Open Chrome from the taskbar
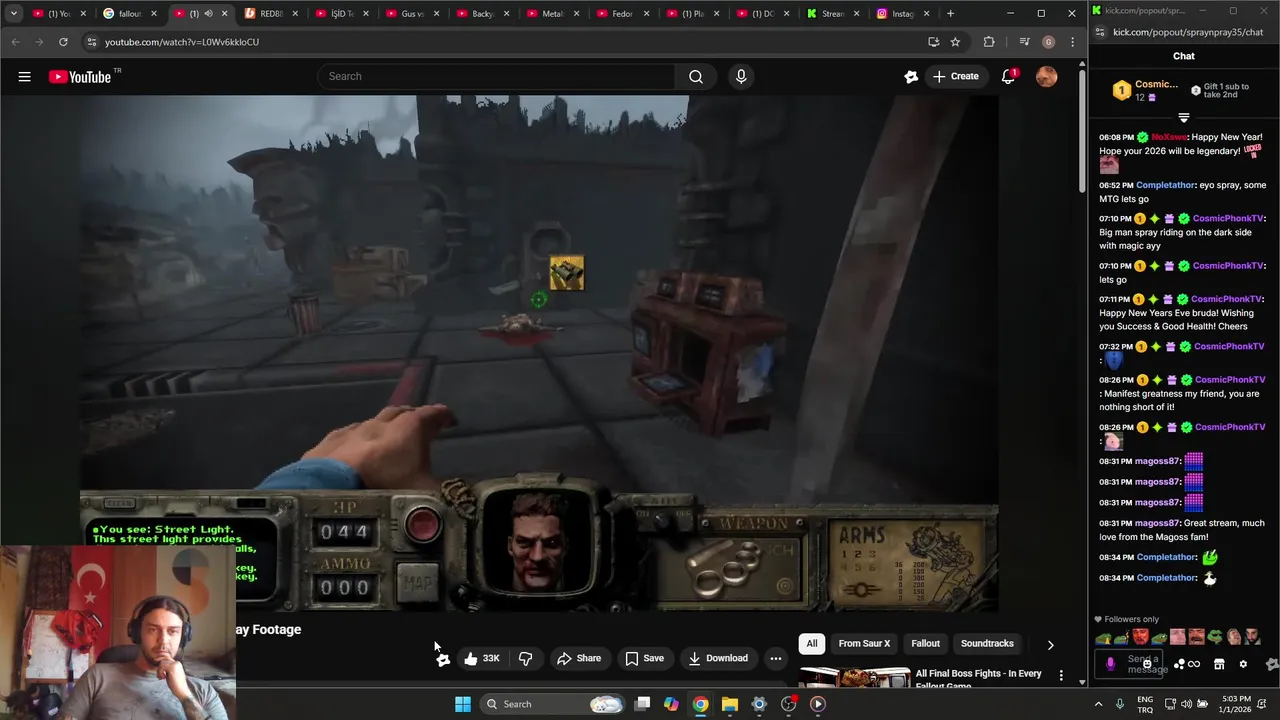Viewport: 1280px width, 720px height. [701, 704]
